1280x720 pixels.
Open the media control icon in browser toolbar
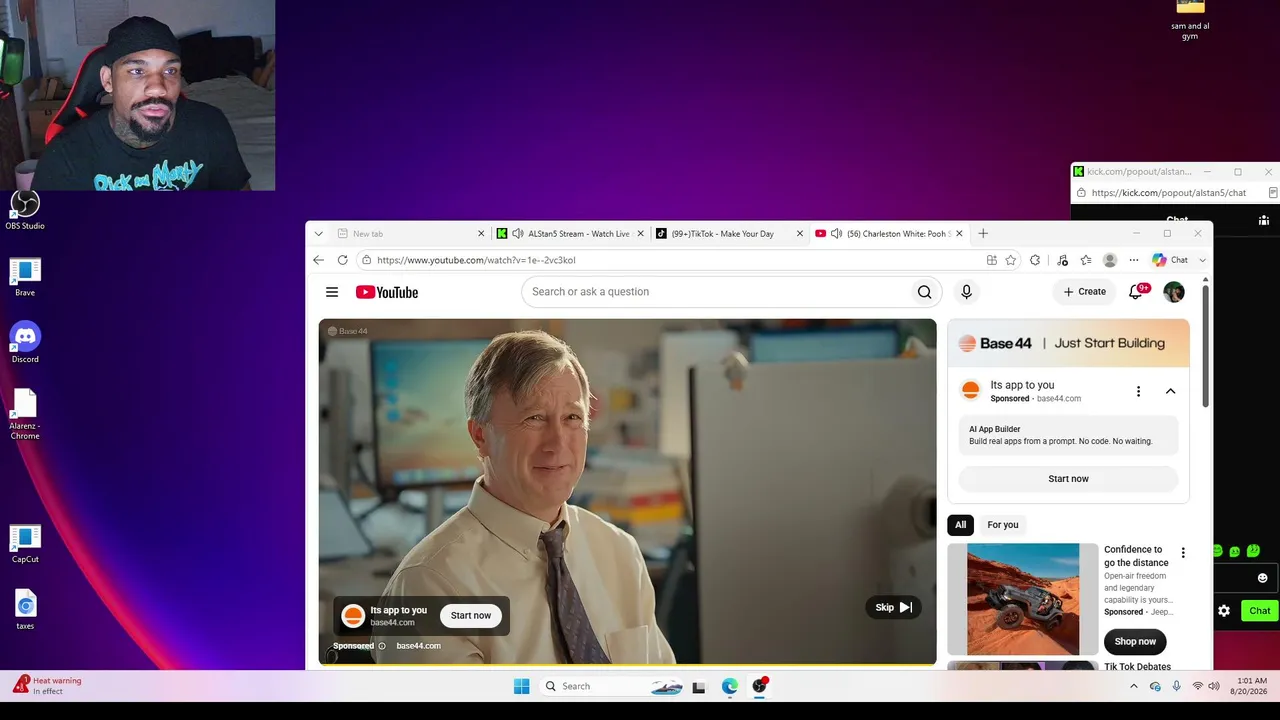tap(1062, 260)
